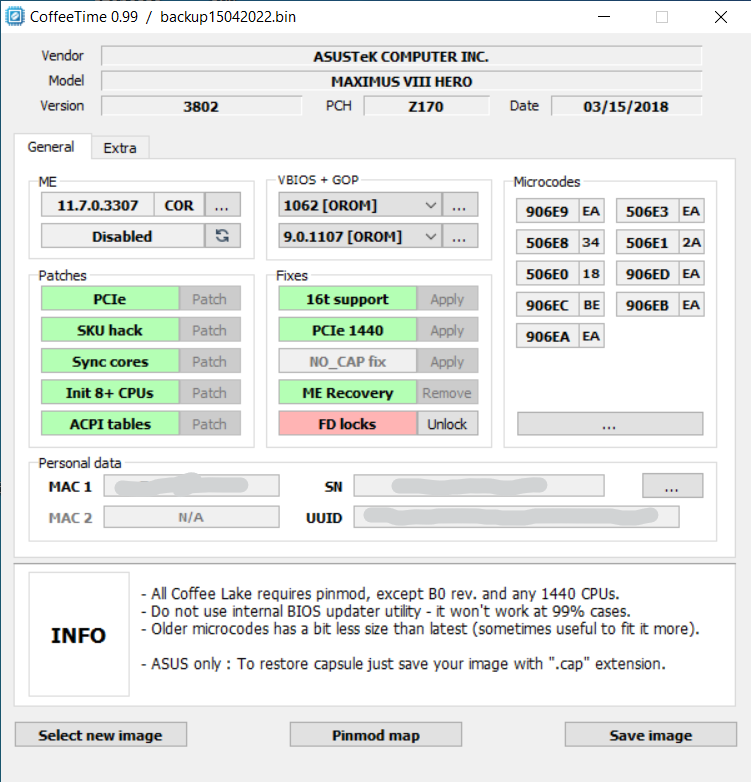
Task: Open VBIOS 1062 browse ellipsis button
Action: click(x=460, y=205)
